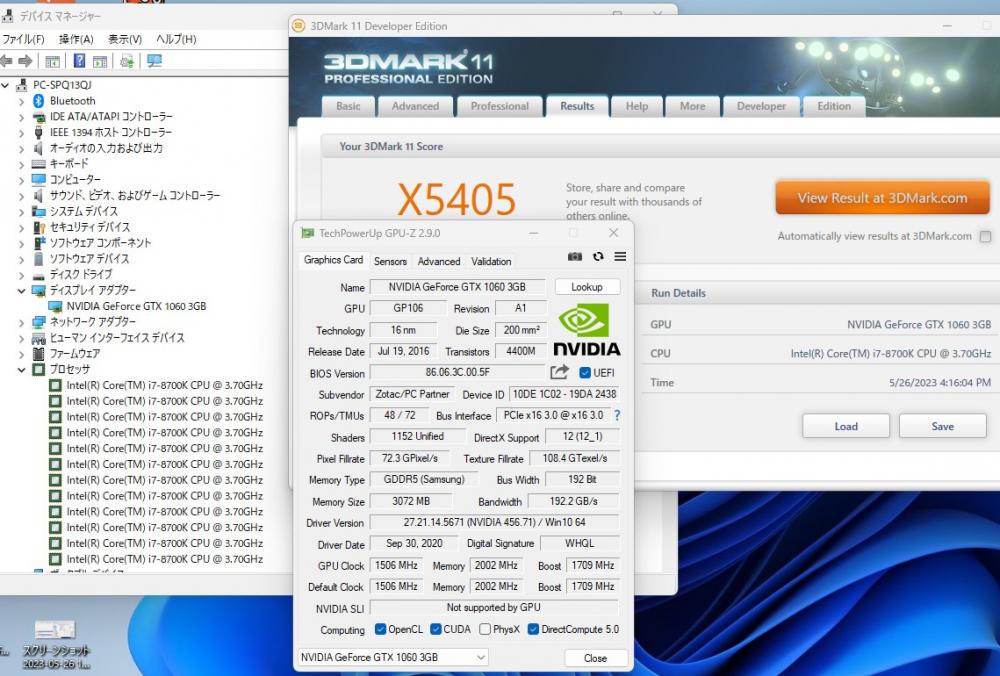Click the 3DMark 11 title bar icon
Screen dimensions: 1000x676
pyautogui.click(x=298, y=26)
